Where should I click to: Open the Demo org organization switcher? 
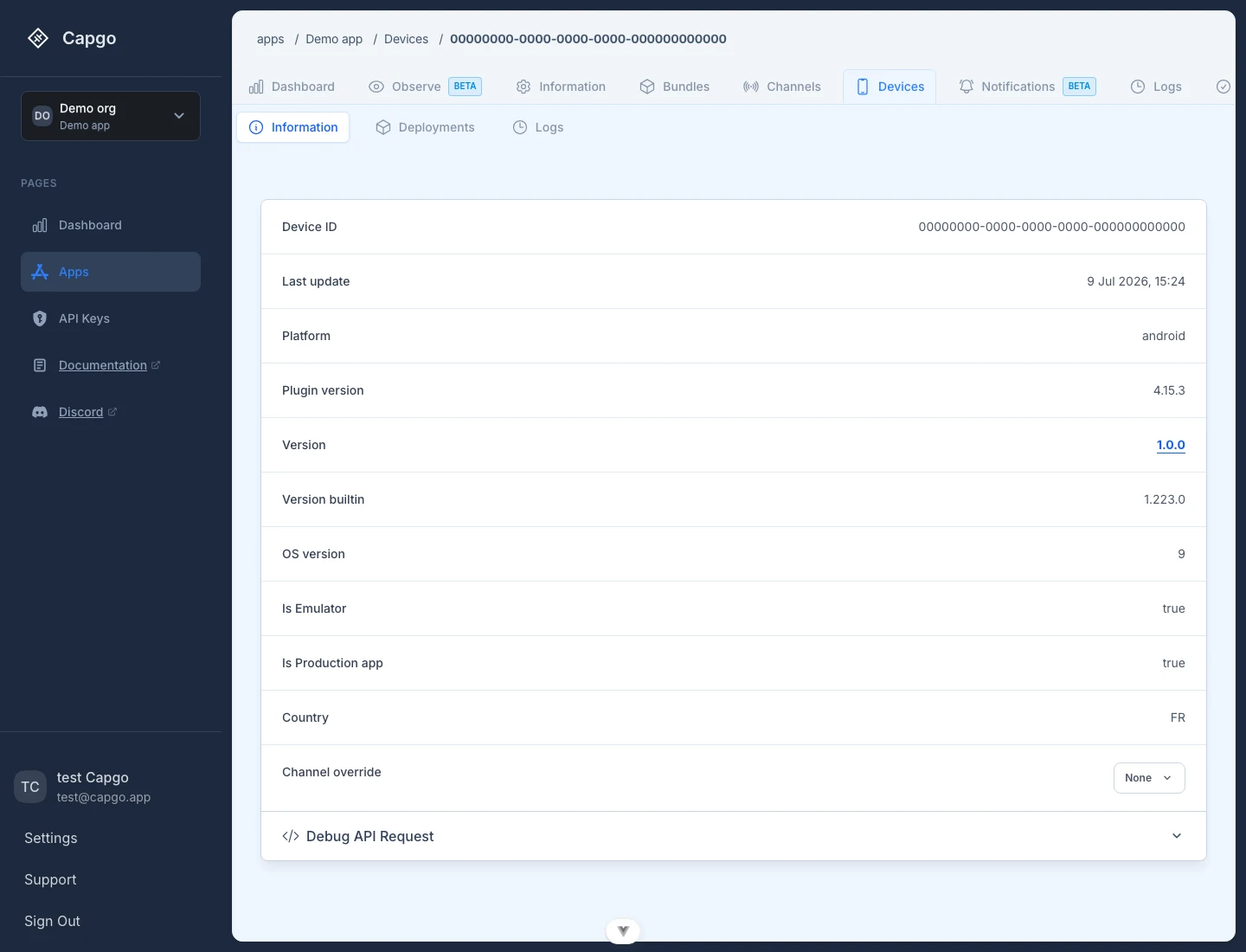click(111, 116)
